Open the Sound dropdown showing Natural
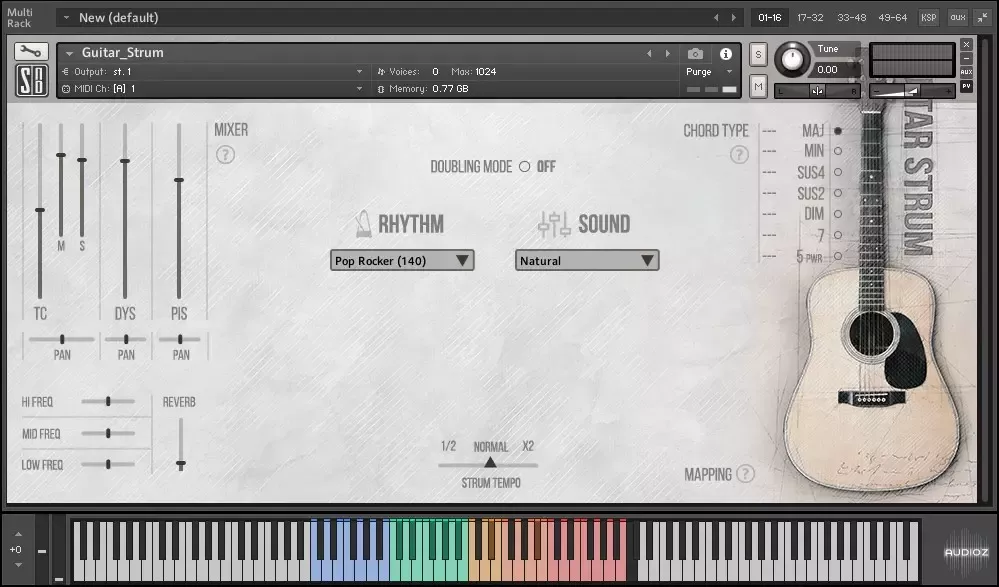The image size is (999, 587). (x=587, y=260)
